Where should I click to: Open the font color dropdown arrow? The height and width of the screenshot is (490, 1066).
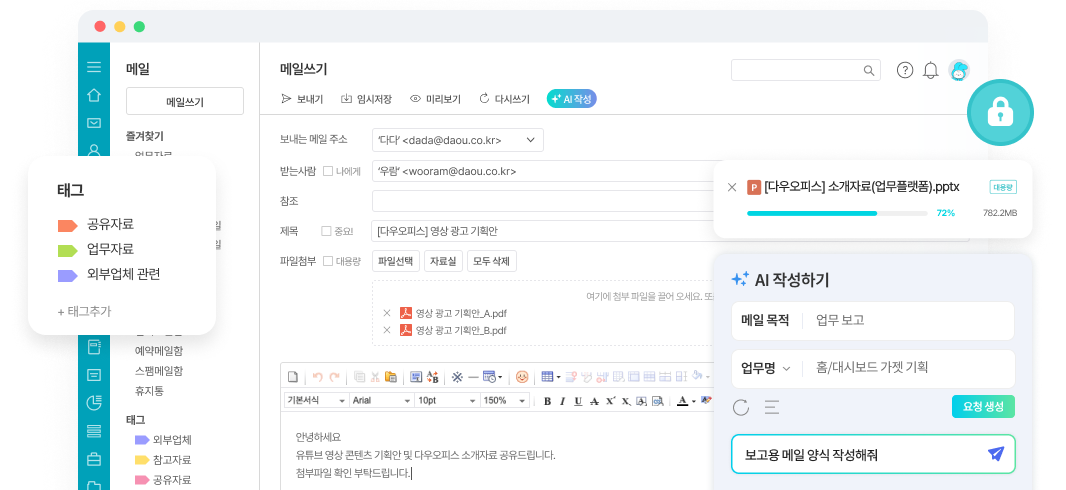pos(693,401)
